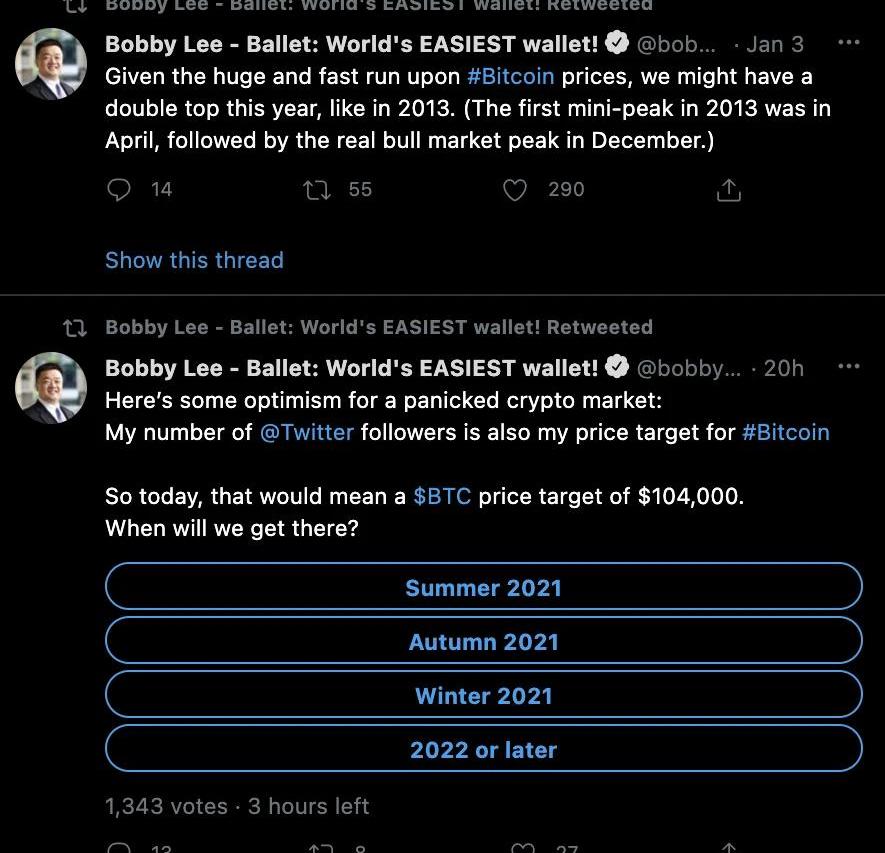This screenshot has height=853, width=885.
Task: Vote for Autumn 2021 in poll
Action: click(484, 640)
